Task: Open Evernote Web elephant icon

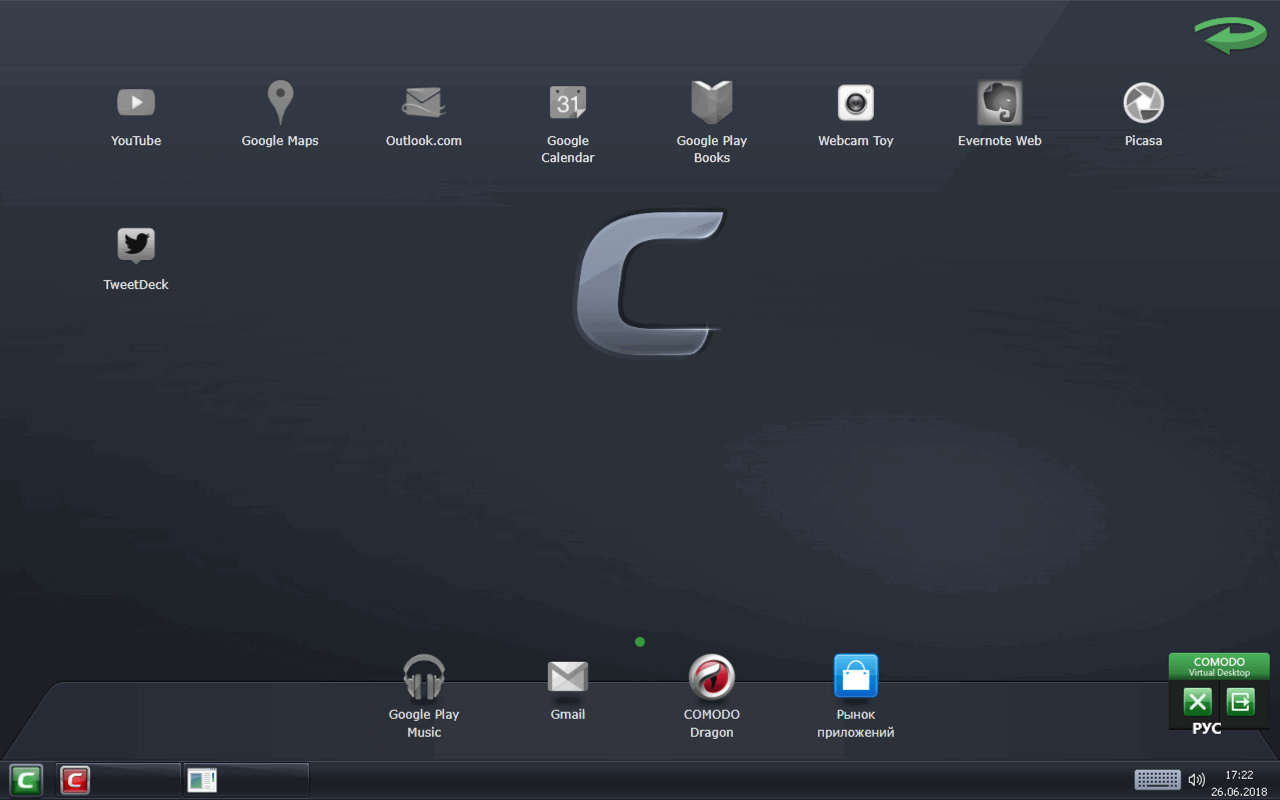Action: click(x=1000, y=102)
